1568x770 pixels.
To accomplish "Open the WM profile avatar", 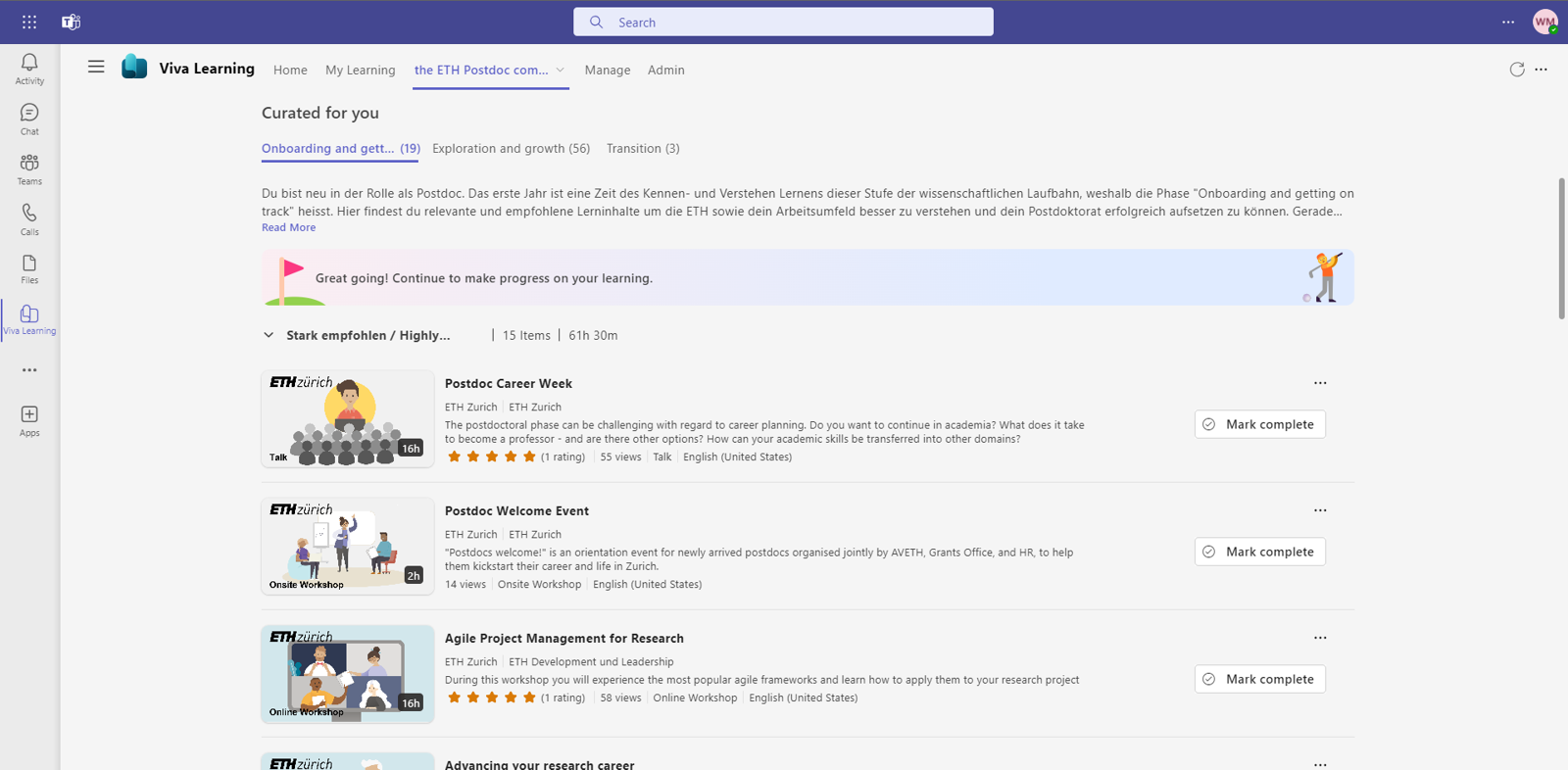I will point(1545,22).
